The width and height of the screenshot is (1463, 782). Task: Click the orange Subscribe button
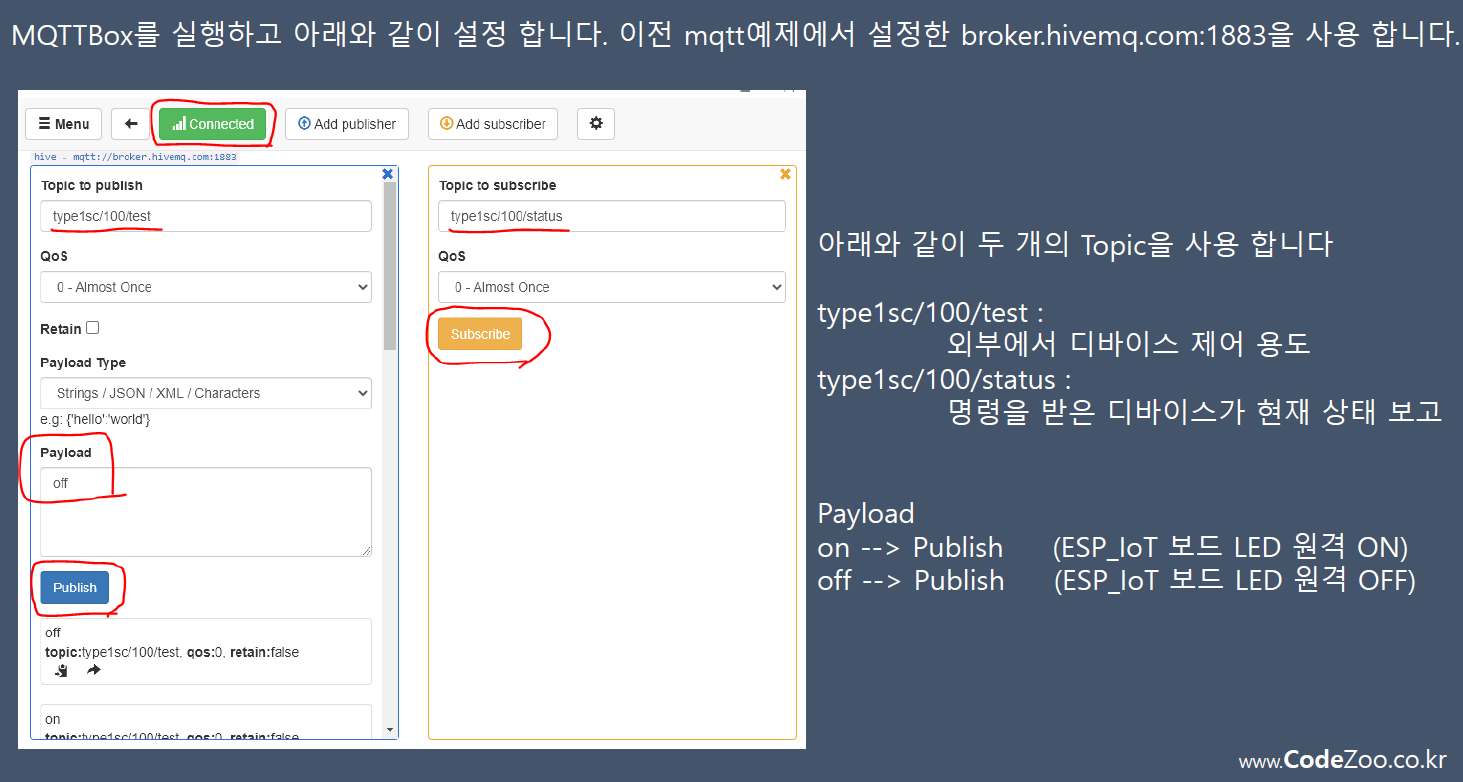tap(480, 334)
